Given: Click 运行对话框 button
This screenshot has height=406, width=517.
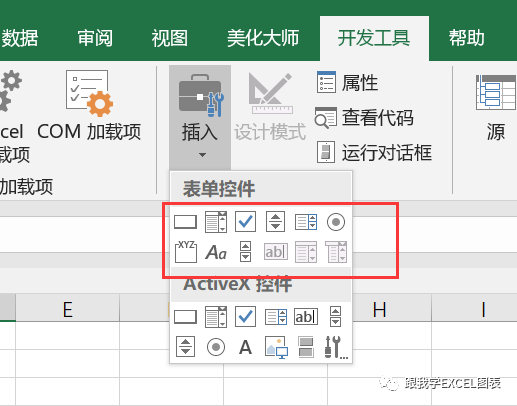Looking at the screenshot, I should (x=374, y=153).
